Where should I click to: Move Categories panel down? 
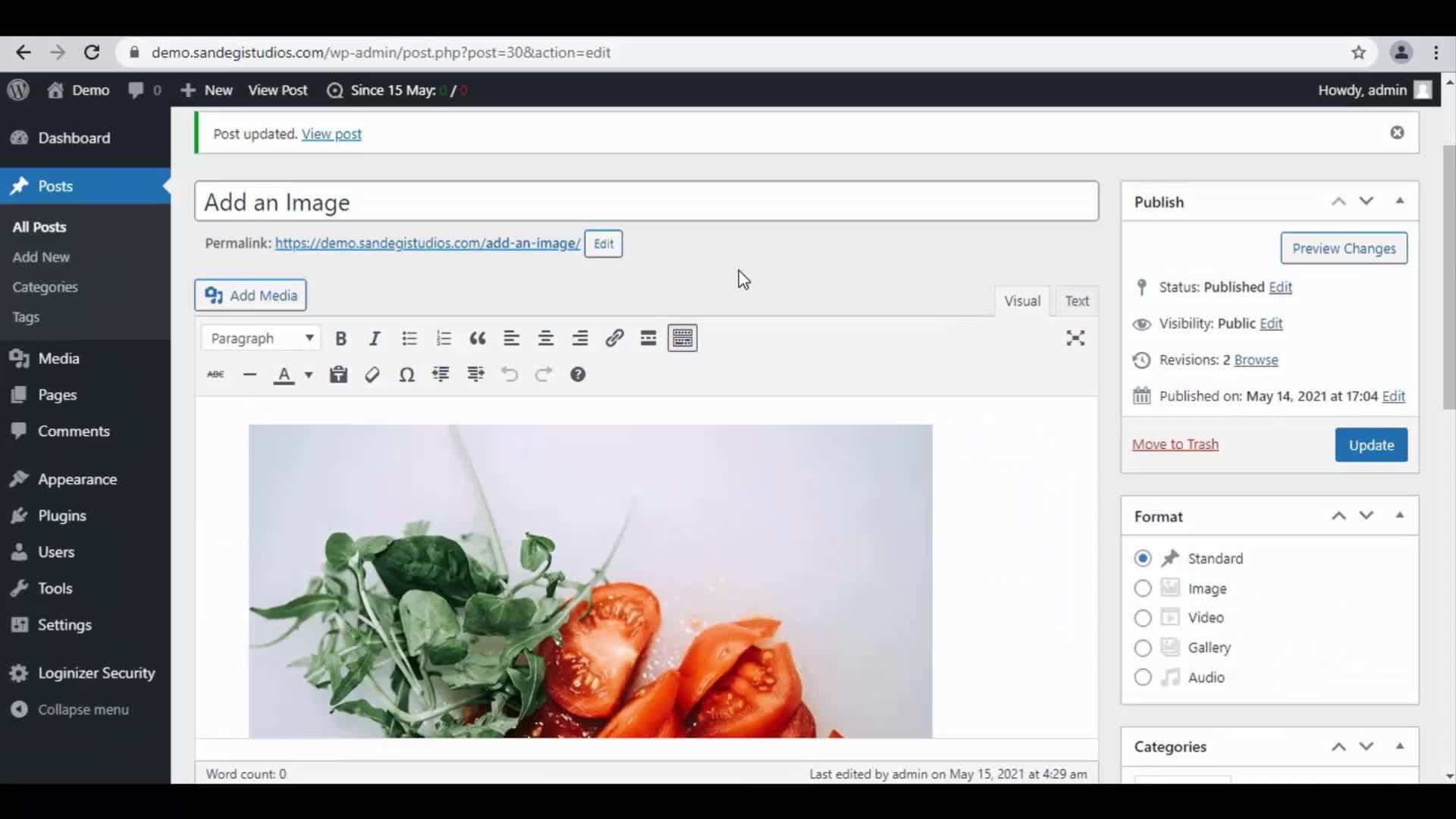click(1367, 747)
